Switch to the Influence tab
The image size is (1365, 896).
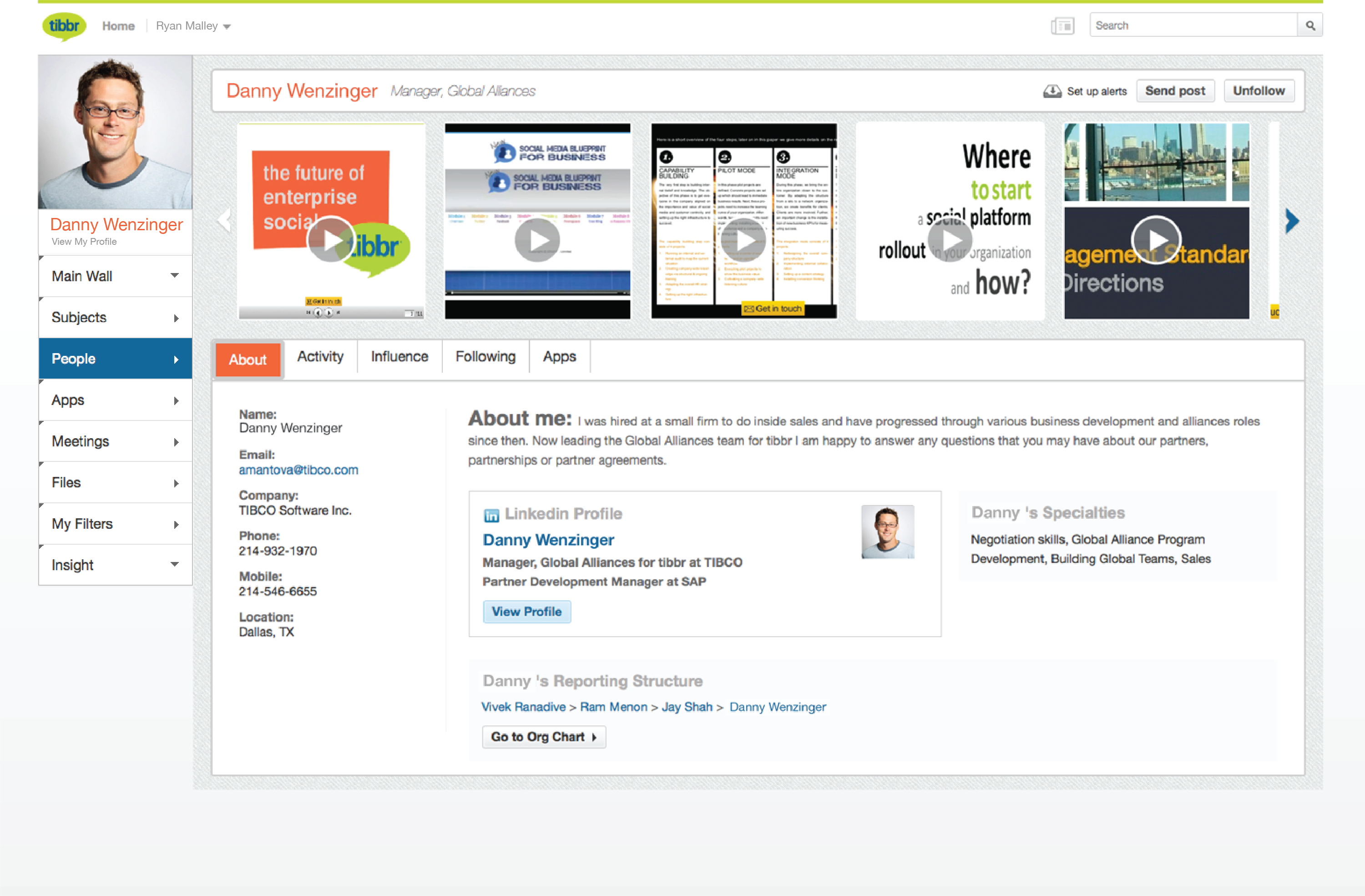click(399, 357)
